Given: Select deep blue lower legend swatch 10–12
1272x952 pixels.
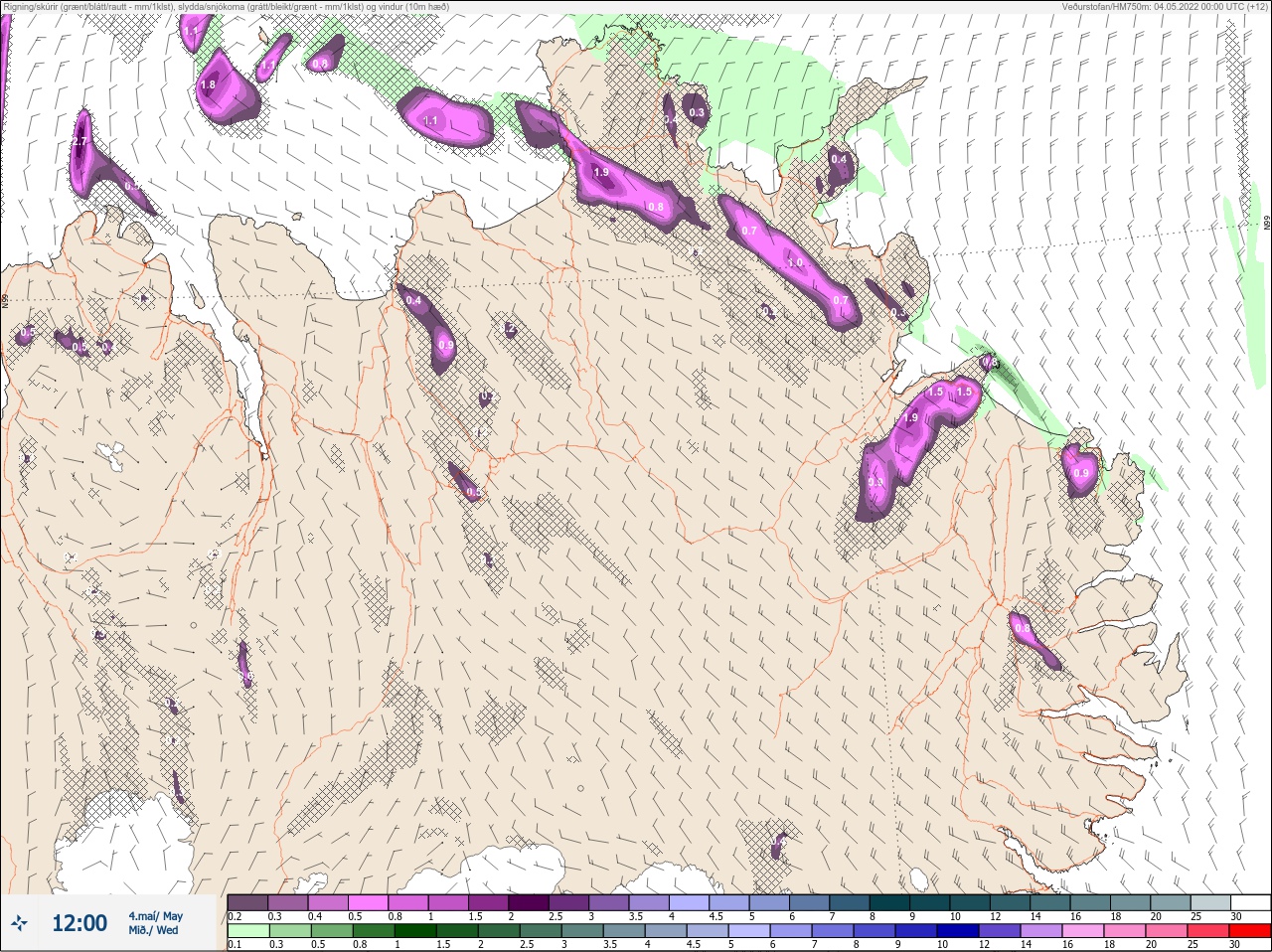Looking at the screenshot, I should (959, 931).
